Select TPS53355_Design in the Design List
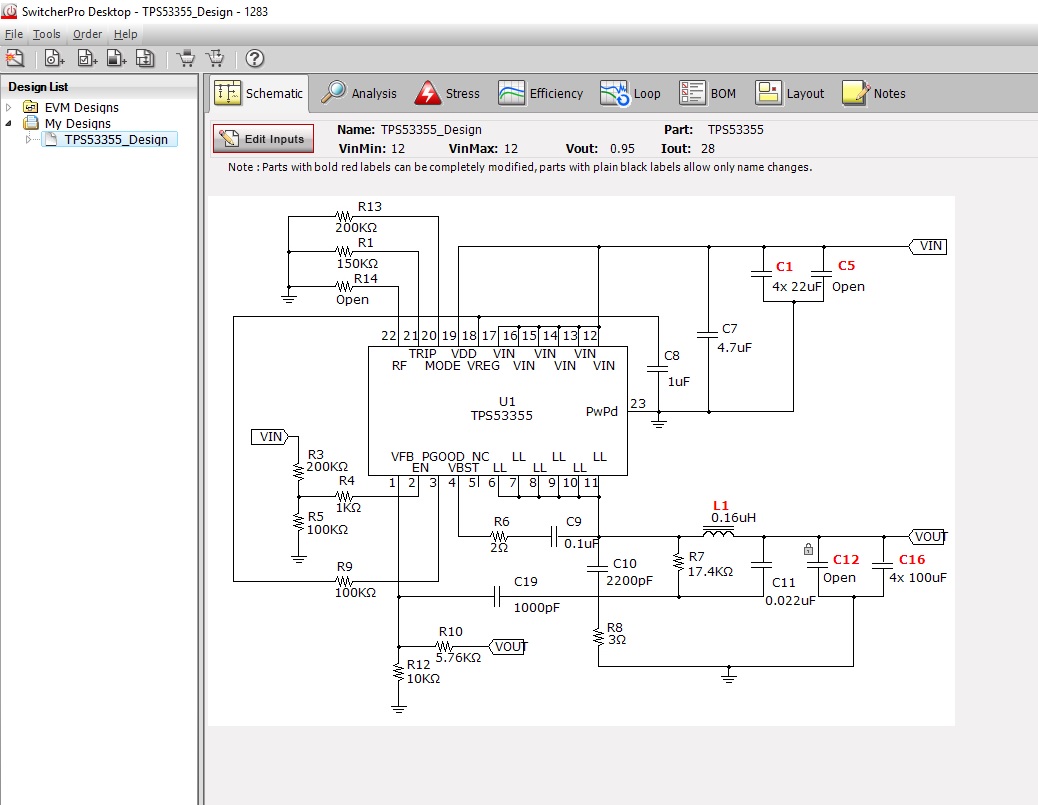 (x=116, y=139)
